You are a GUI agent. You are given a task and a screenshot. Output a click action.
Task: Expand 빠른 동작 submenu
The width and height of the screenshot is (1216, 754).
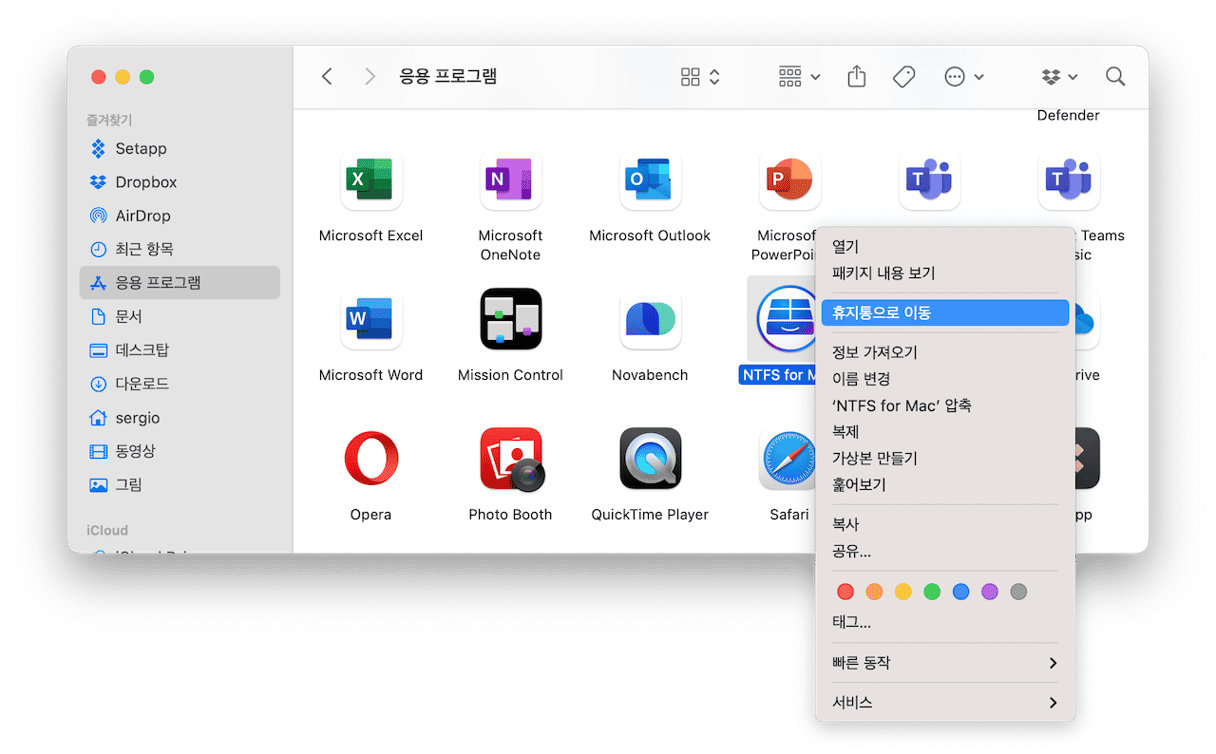(x=945, y=663)
